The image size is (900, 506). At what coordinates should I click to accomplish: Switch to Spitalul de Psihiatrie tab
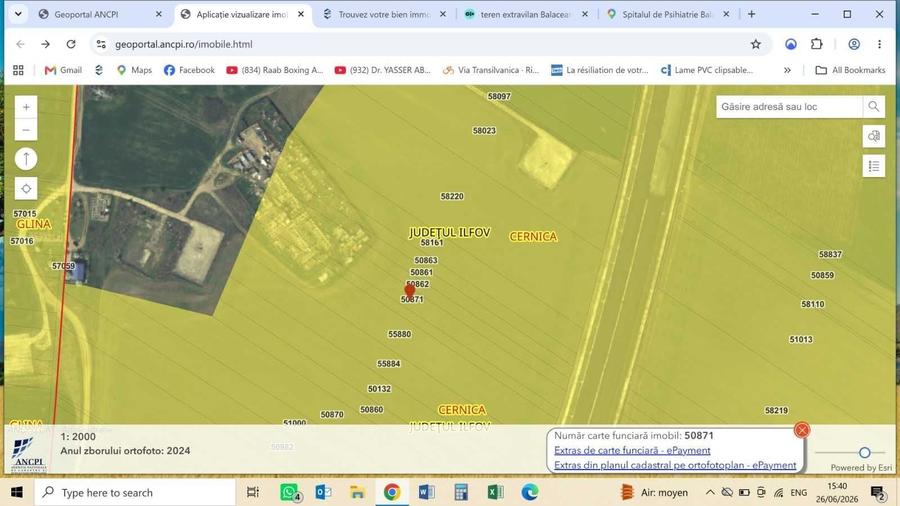click(667, 14)
